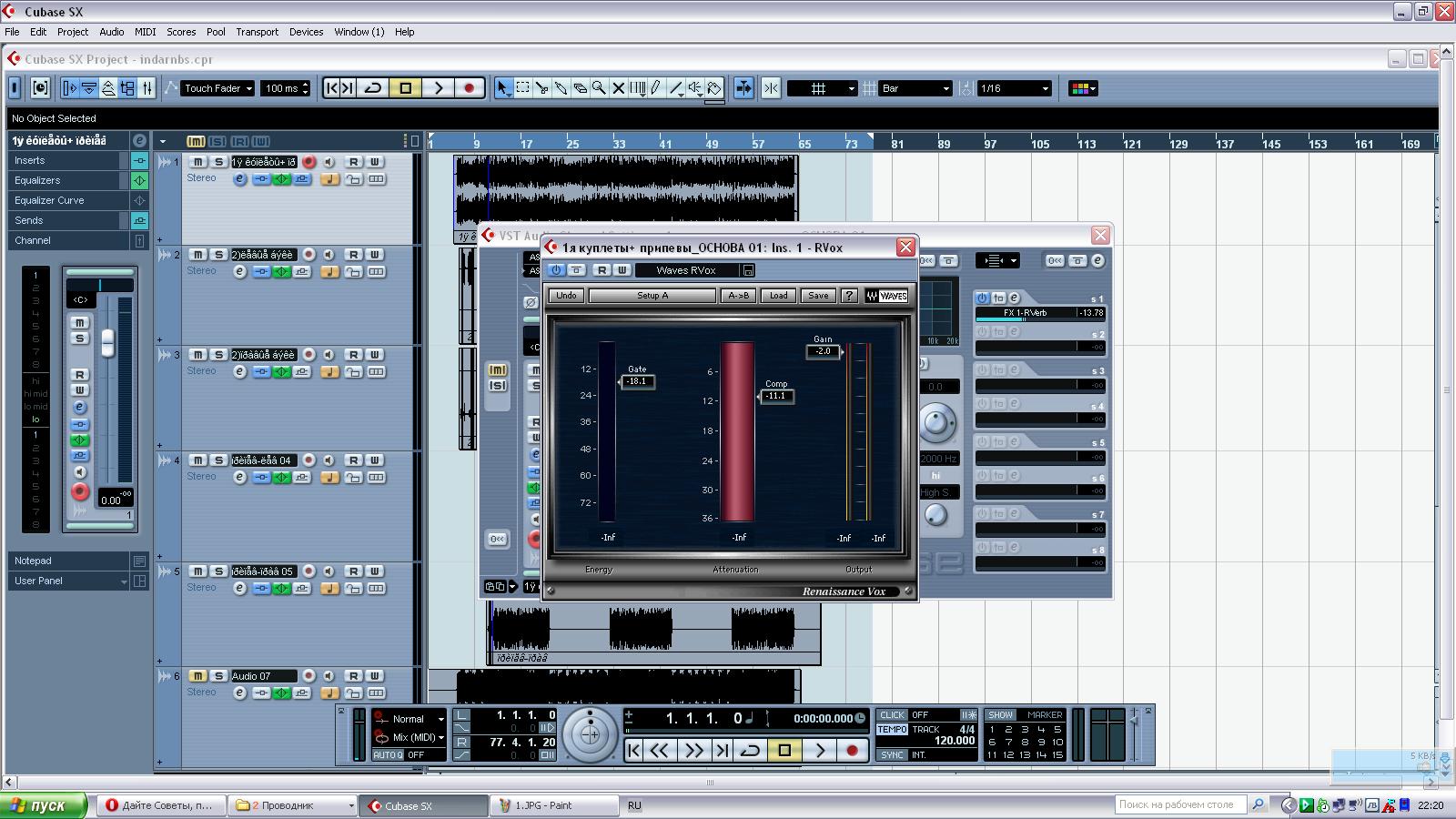Click A->B copy button in RVox
1456x819 pixels.
[x=738, y=296]
